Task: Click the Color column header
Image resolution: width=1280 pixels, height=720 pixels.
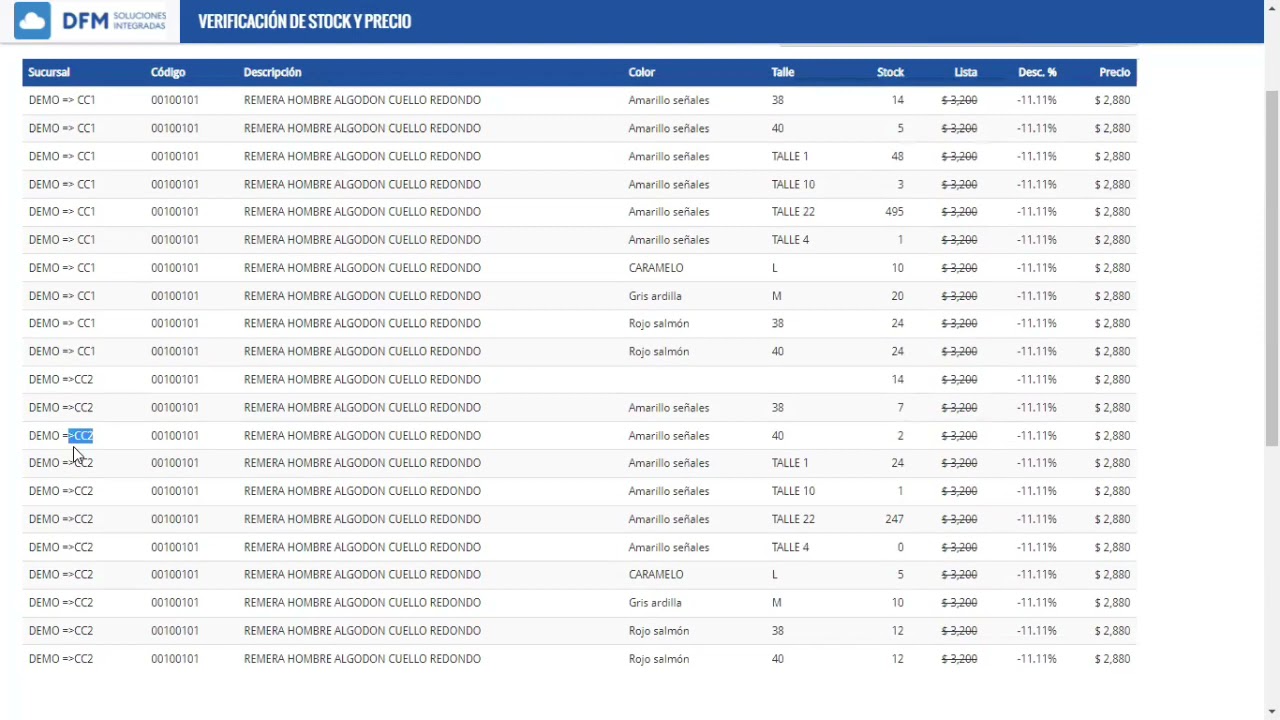Action: tap(642, 72)
